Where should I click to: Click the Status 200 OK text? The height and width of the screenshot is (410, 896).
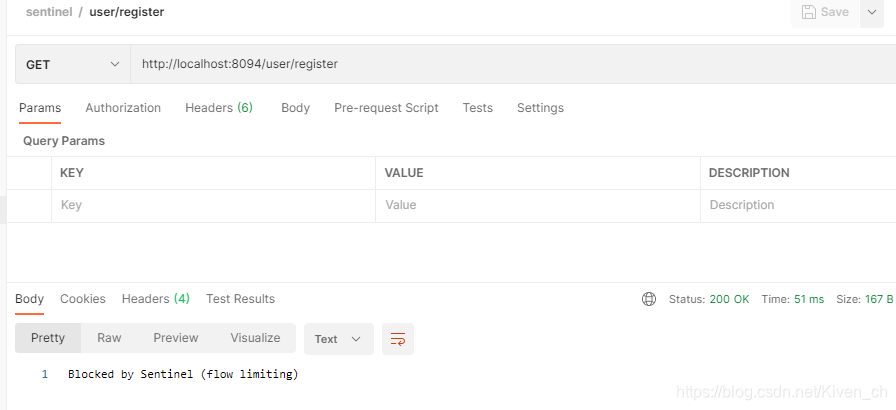[709, 299]
